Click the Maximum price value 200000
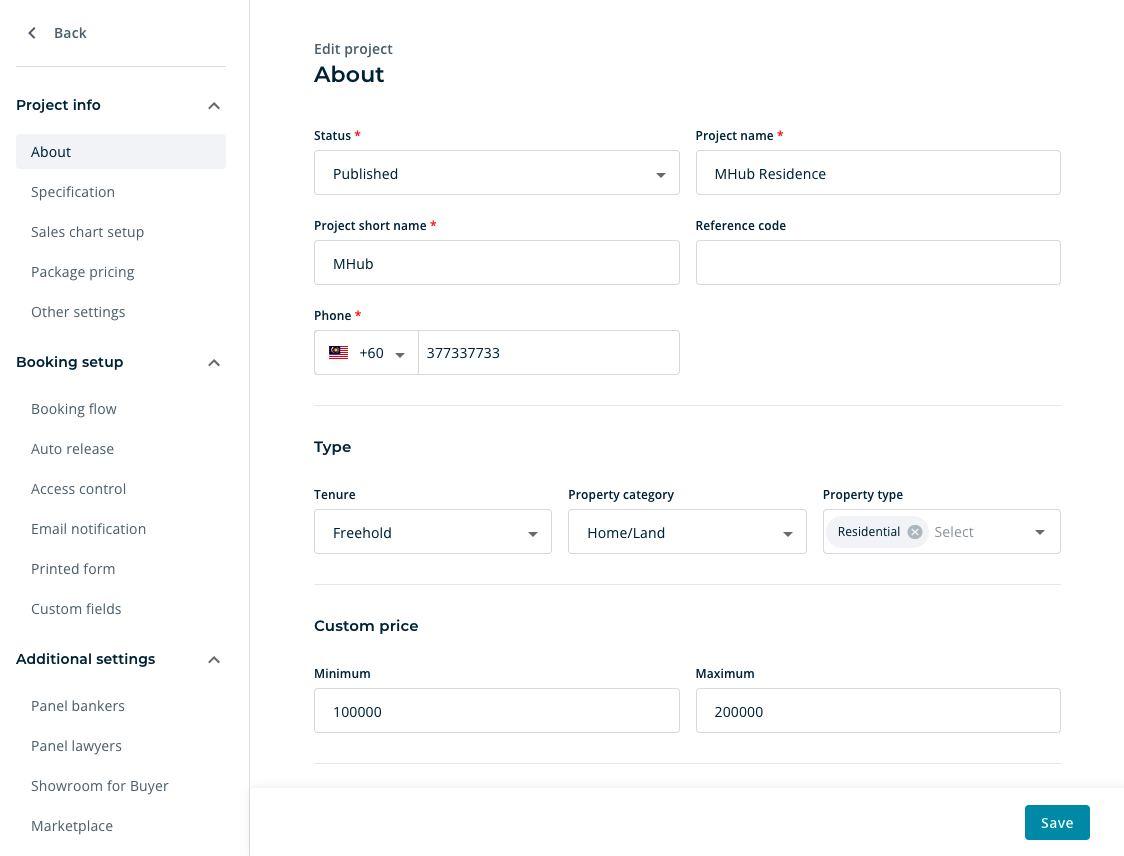This screenshot has width=1124, height=856. point(878,710)
